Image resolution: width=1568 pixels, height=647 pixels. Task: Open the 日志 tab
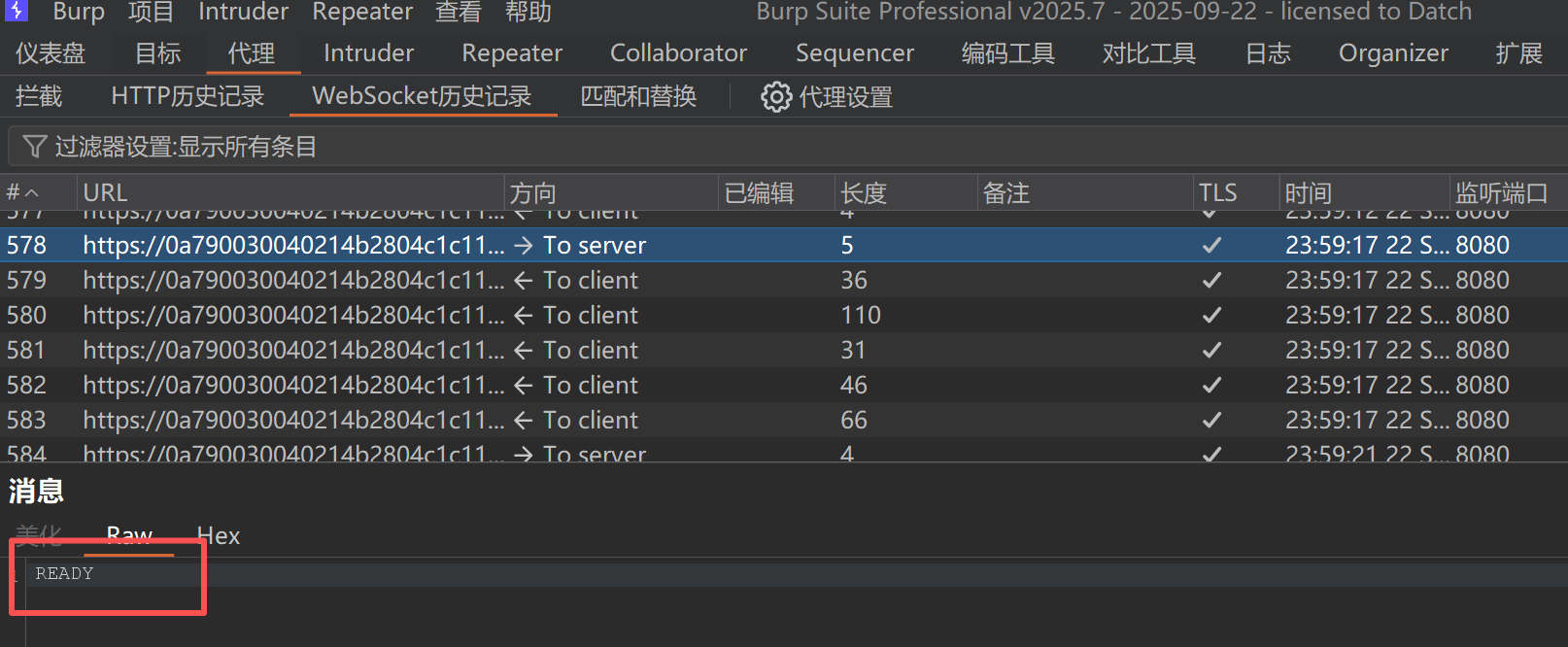click(1268, 53)
